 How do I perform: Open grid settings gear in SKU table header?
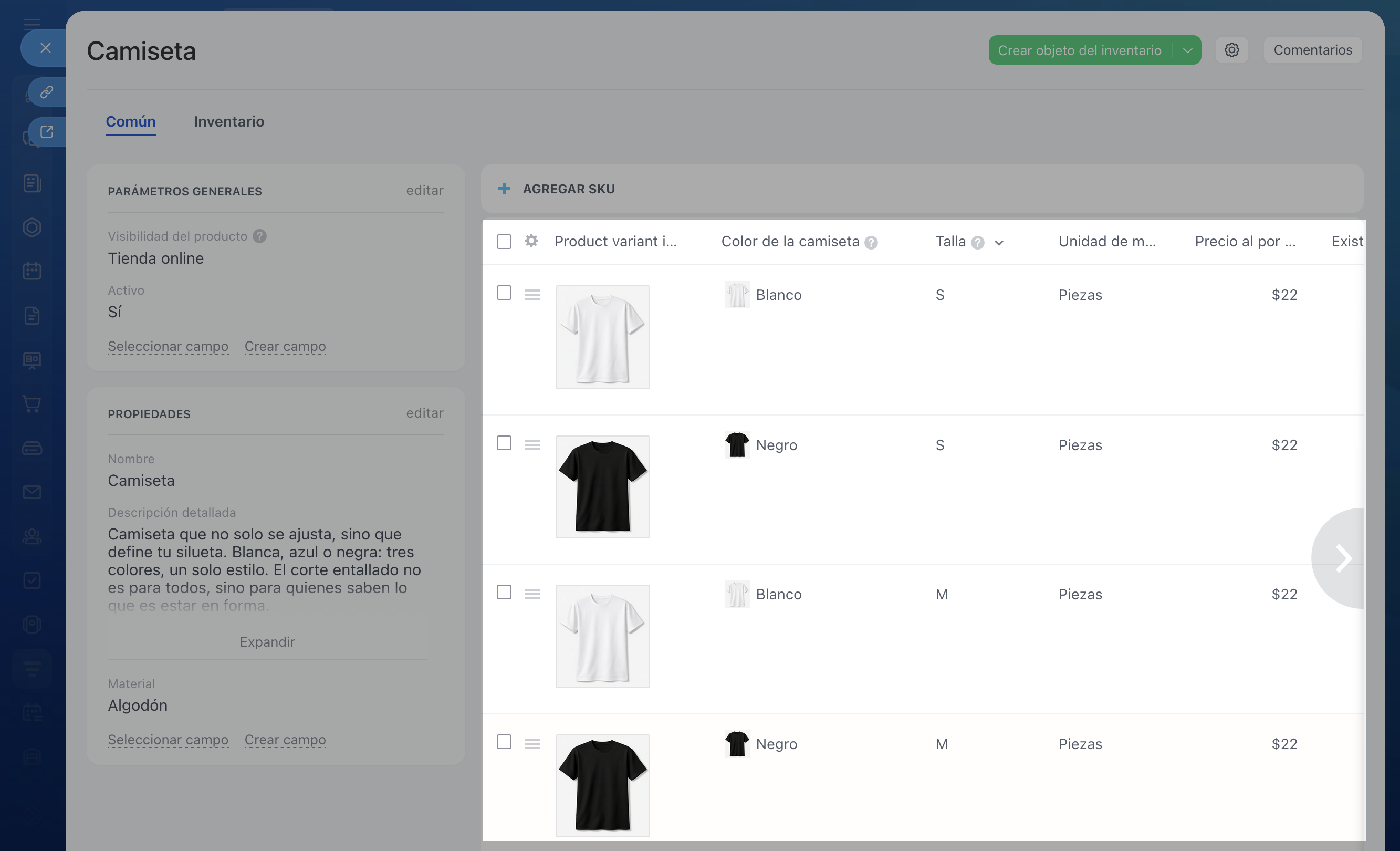531,241
